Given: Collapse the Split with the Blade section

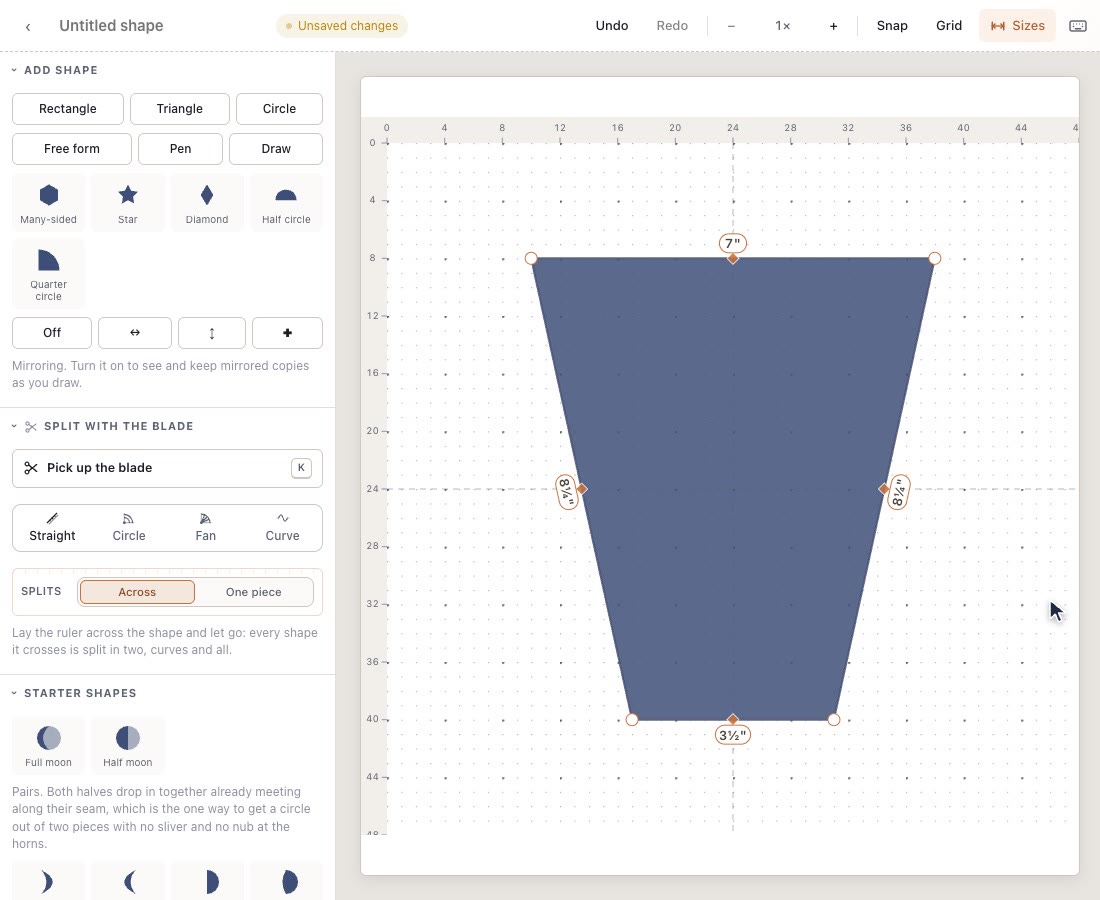Looking at the screenshot, I should click(x=102, y=427).
